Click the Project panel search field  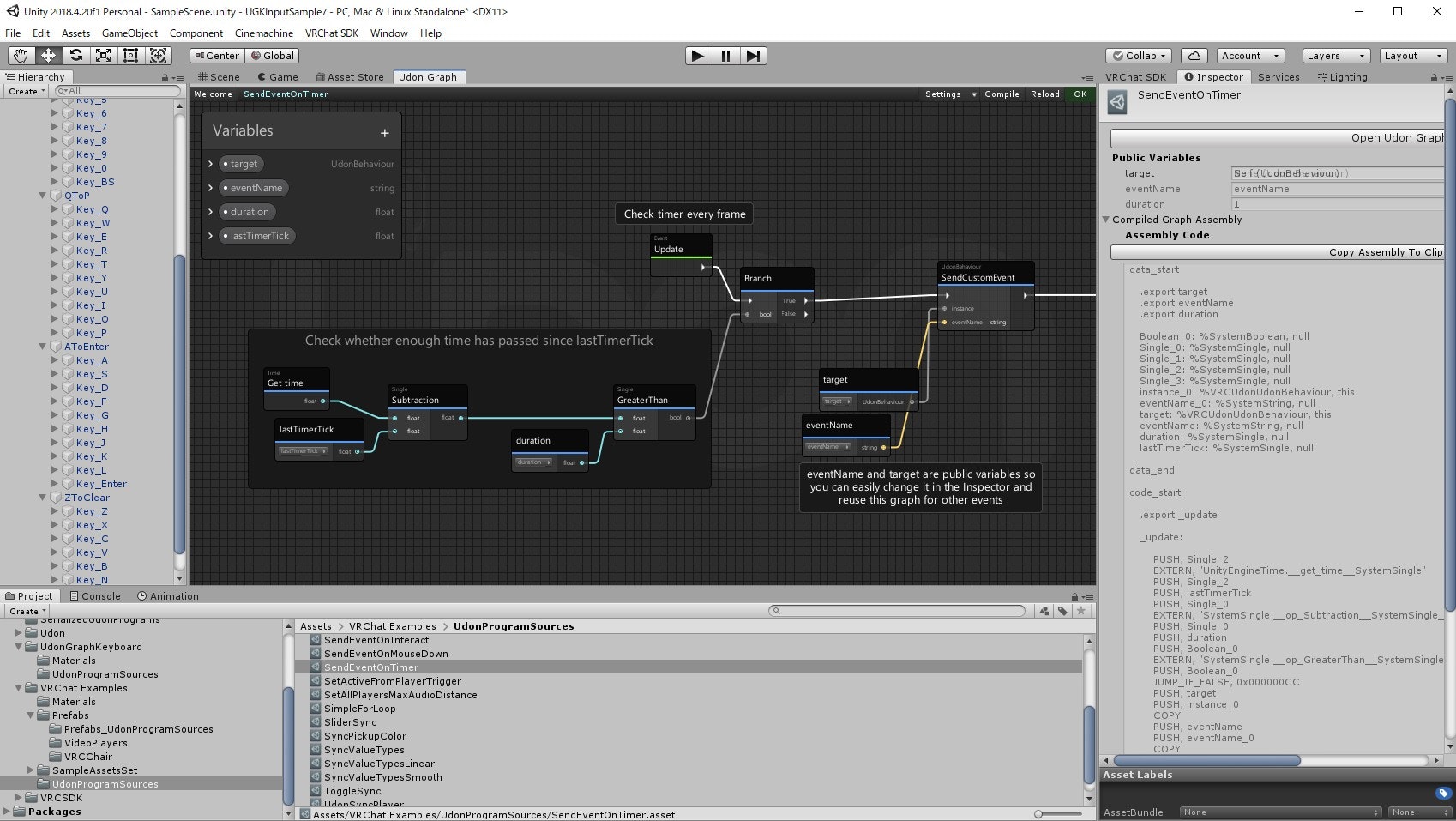pyautogui.click(x=897, y=611)
